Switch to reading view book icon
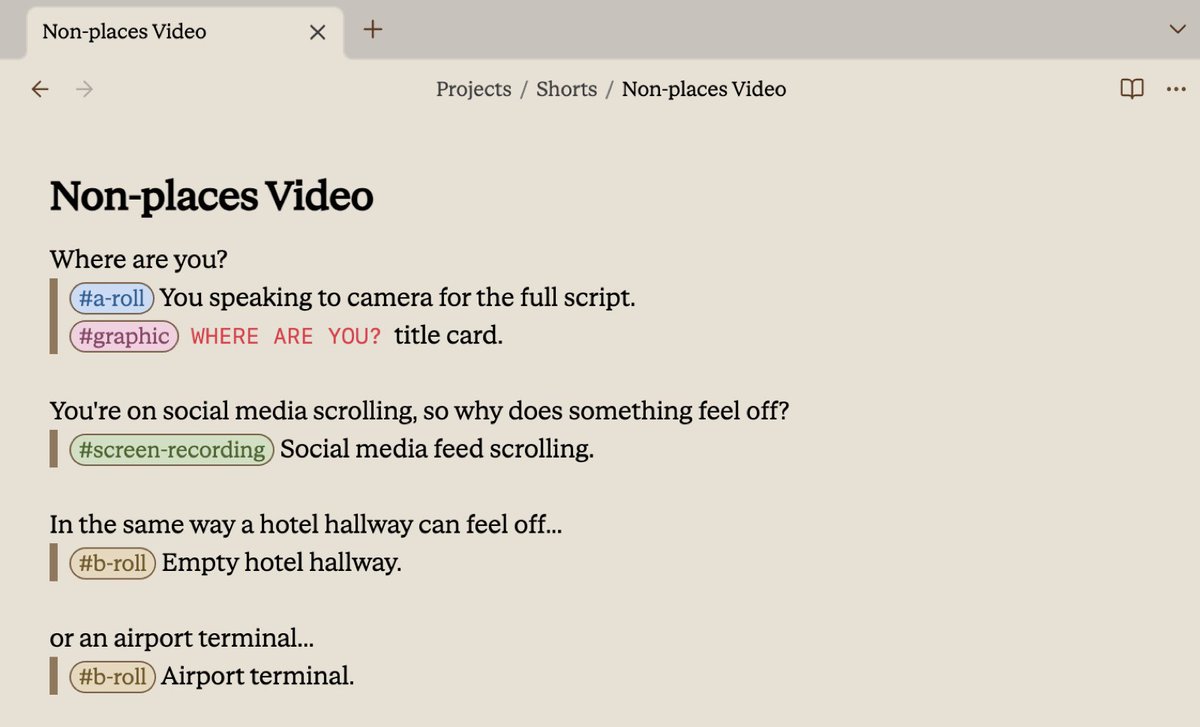 pos(1132,89)
